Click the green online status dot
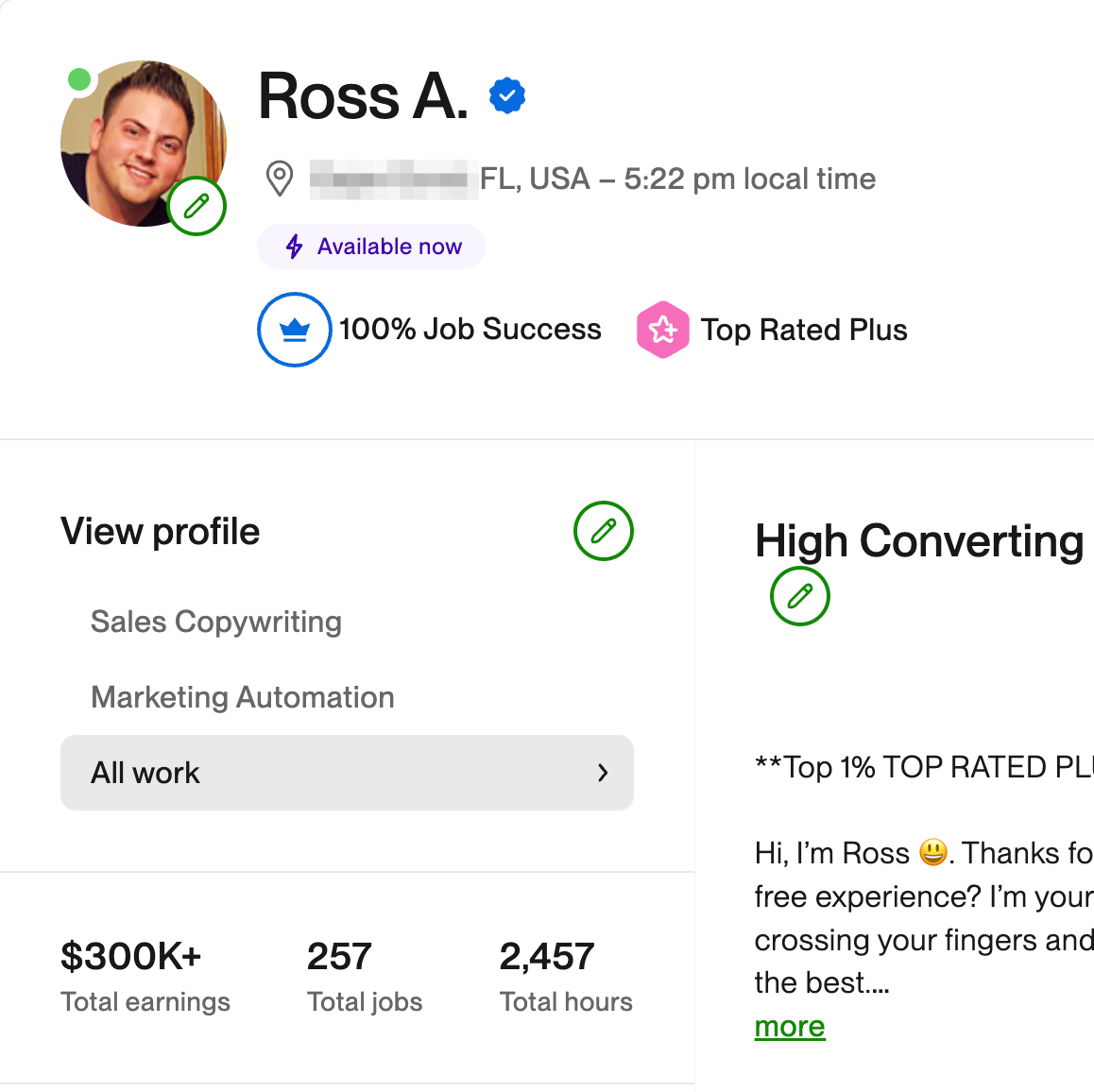The height and width of the screenshot is (1092, 1094). pos(79,80)
